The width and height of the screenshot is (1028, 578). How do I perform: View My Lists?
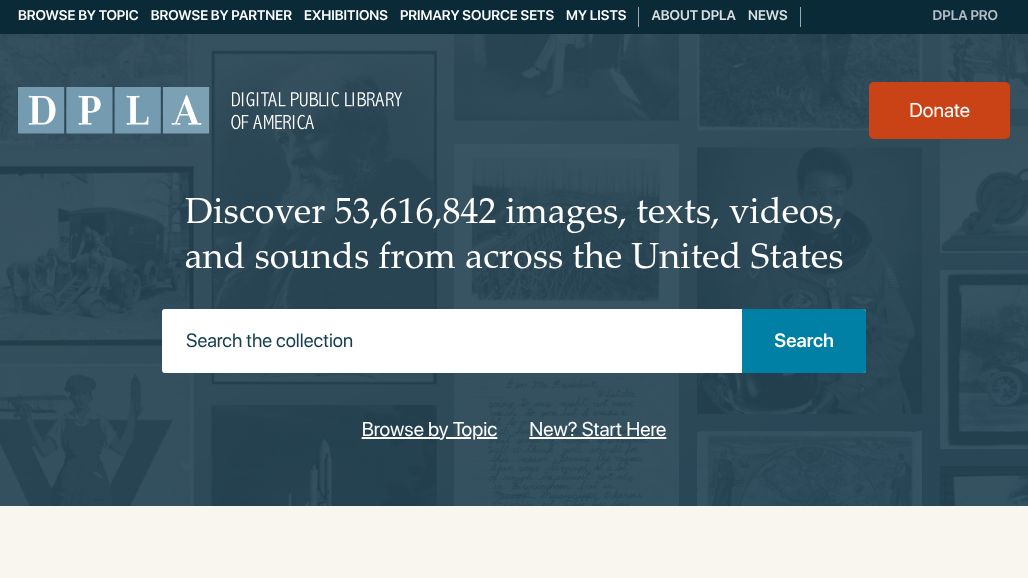point(595,15)
